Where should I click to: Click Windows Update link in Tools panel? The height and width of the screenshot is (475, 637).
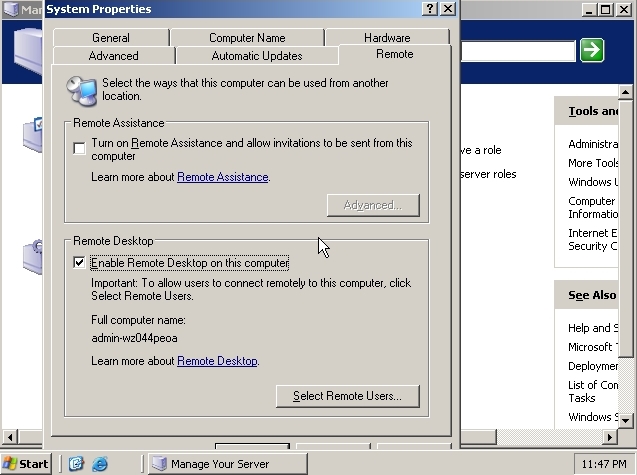click(593, 182)
